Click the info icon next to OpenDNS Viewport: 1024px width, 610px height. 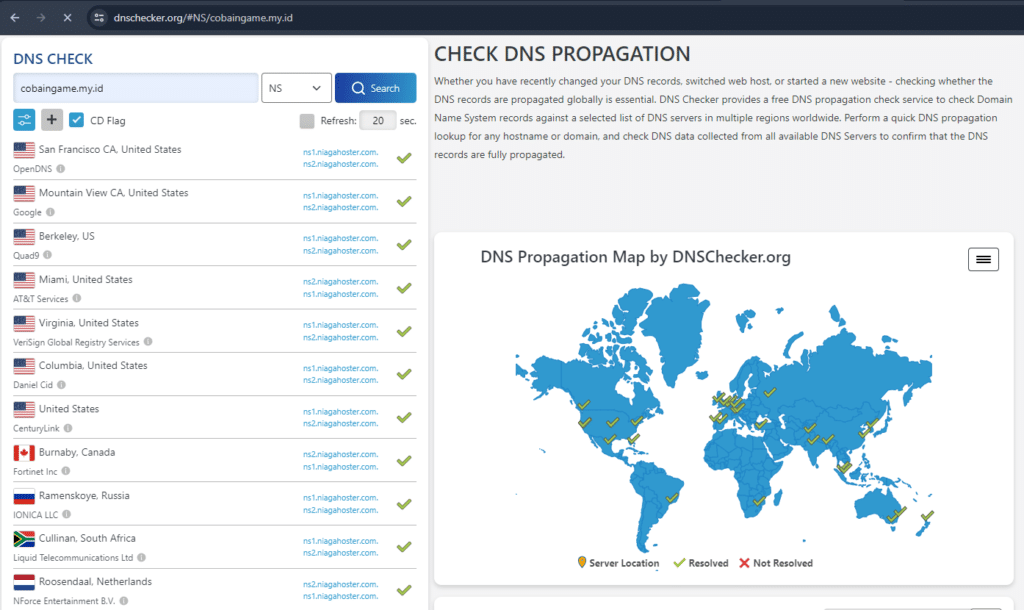point(62,168)
